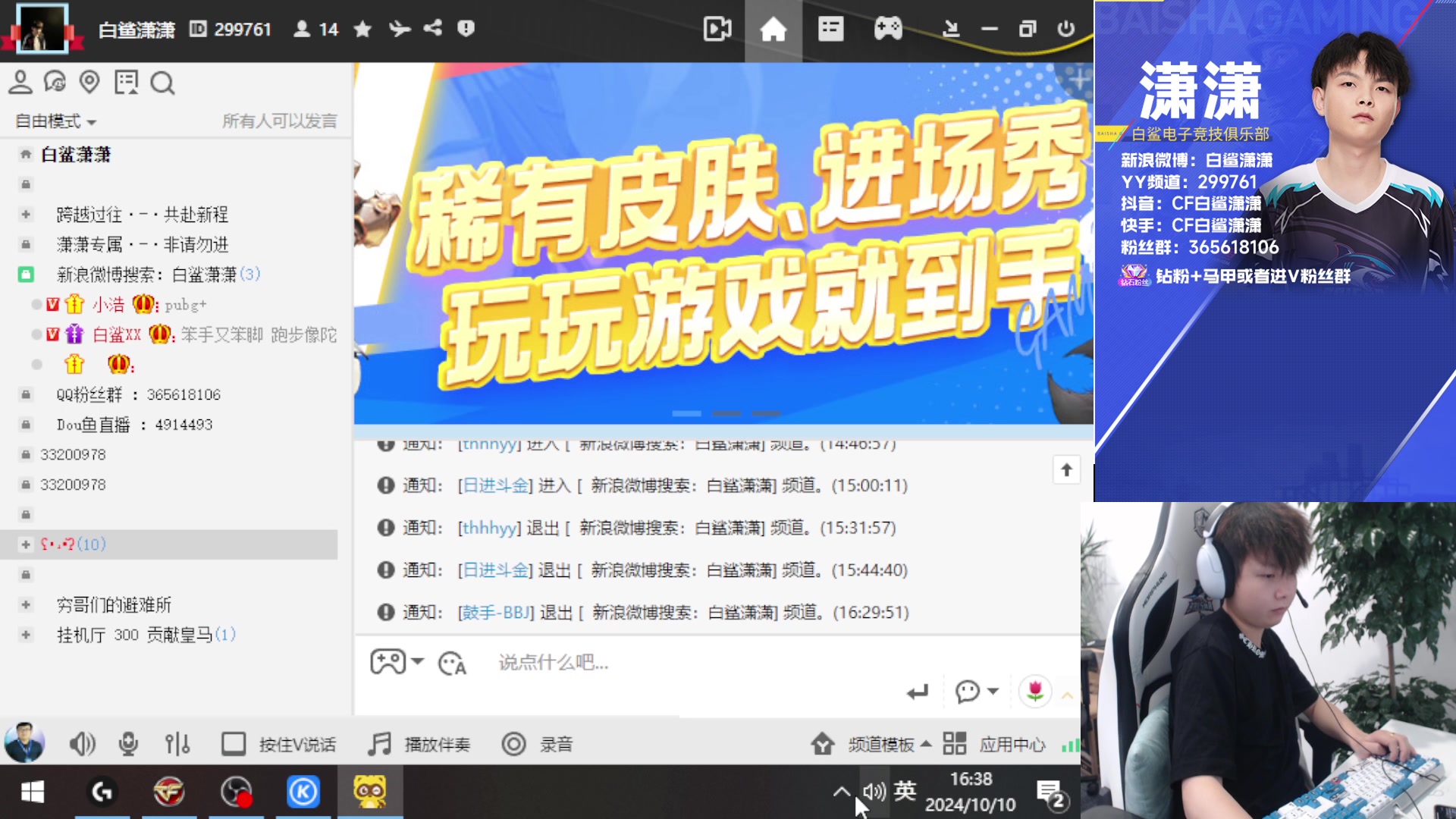Send message with the enter arrow icon
1456x819 pixels.
coord(918,692)
